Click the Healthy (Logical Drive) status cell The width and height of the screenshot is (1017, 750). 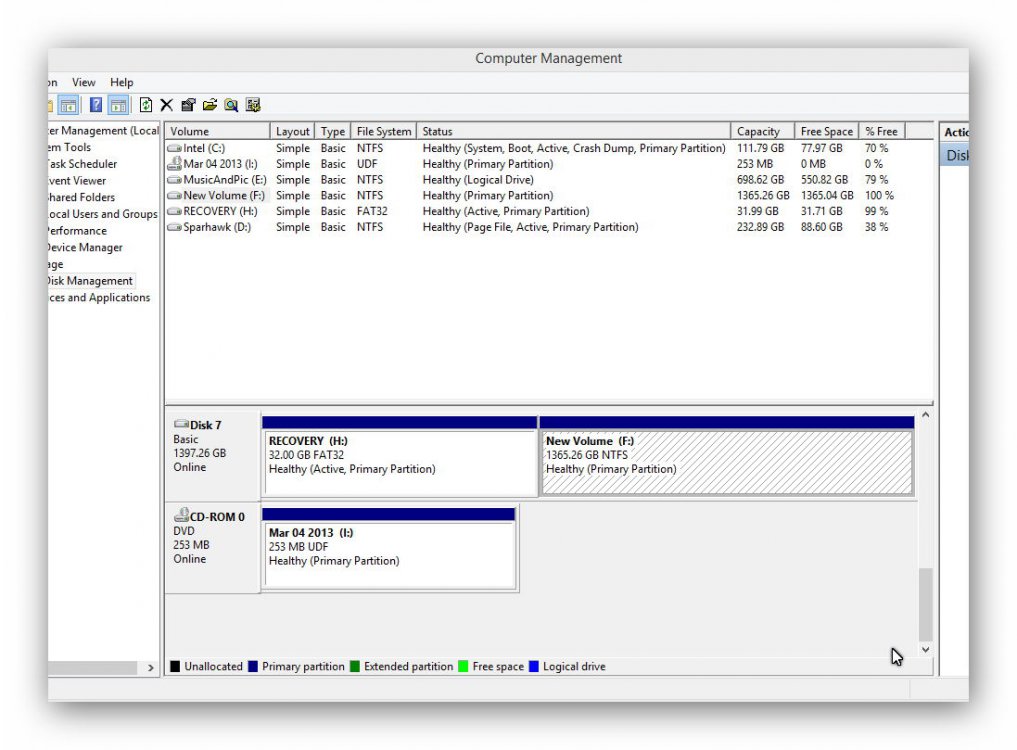tap(478, 180)
